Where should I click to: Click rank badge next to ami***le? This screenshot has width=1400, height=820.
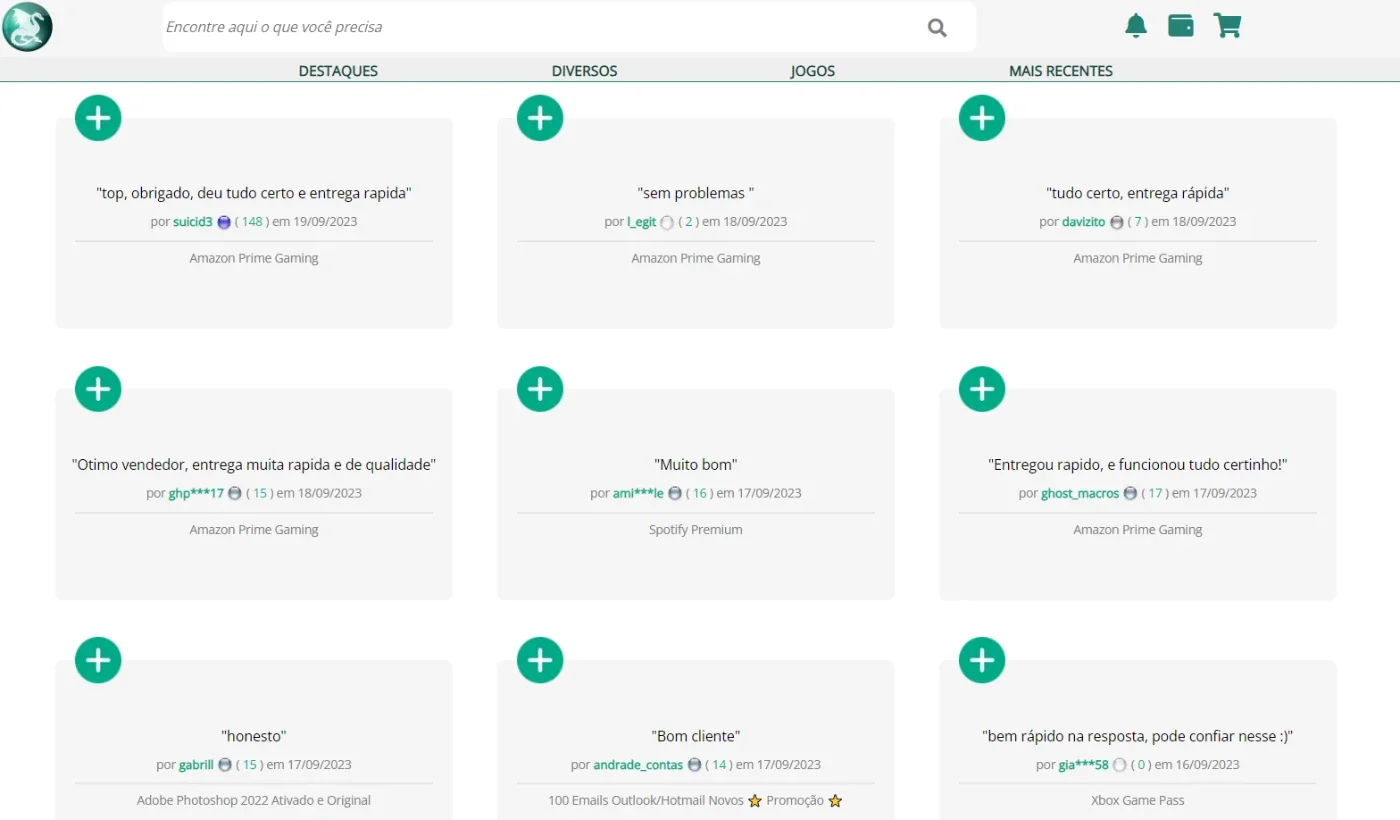pos(675,493)
